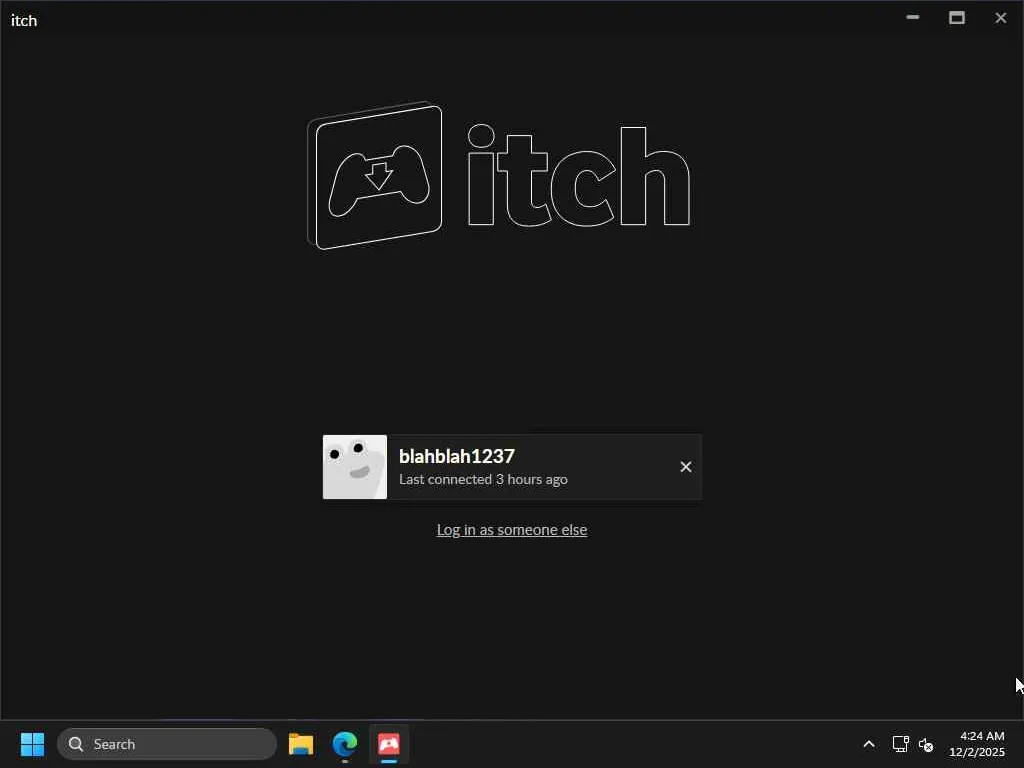This screenshot has height=768, width=1024.
Task: Log in as blahblah1237 account
Action: point(512,467)
